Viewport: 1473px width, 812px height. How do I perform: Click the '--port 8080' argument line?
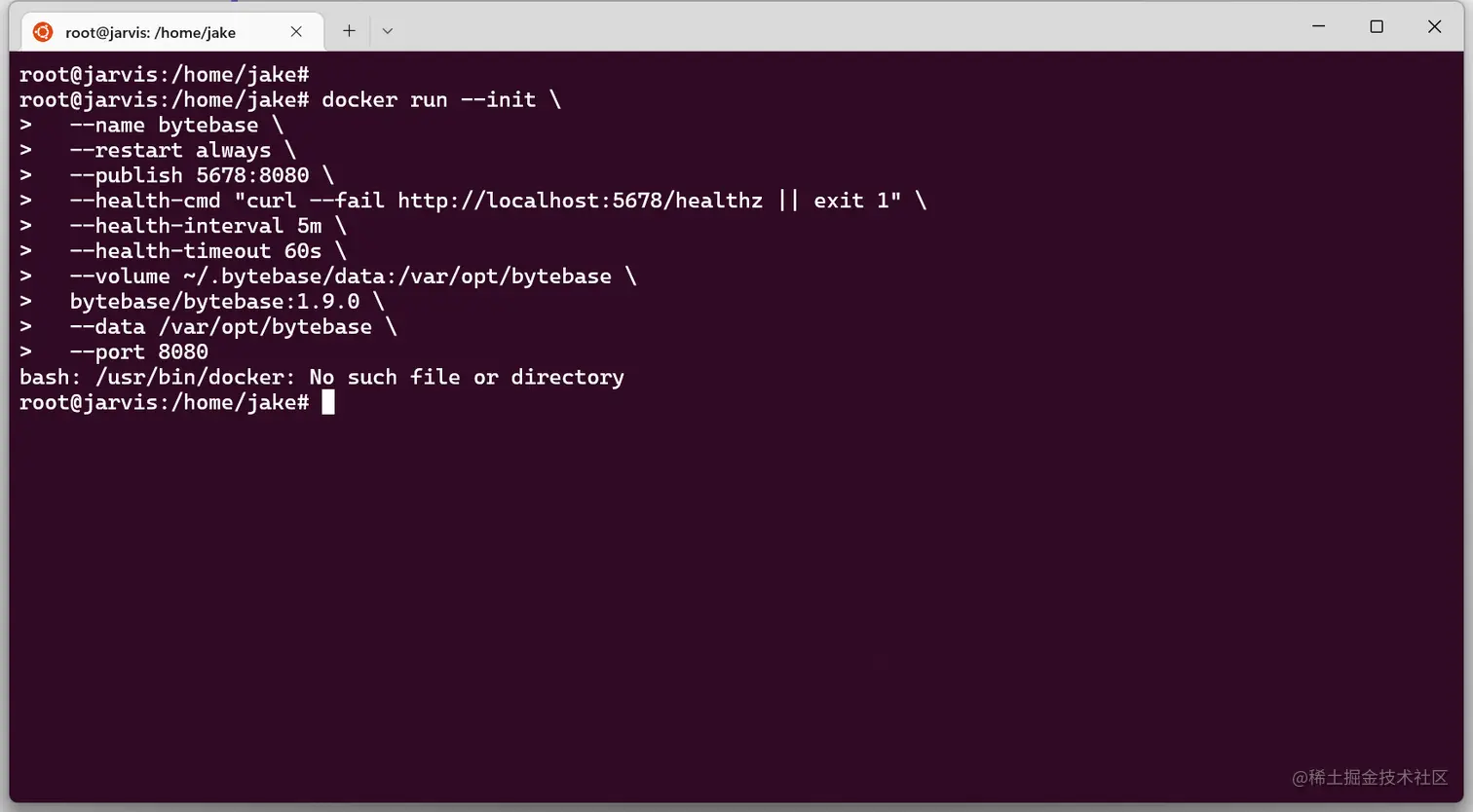(x=138, y=351)
